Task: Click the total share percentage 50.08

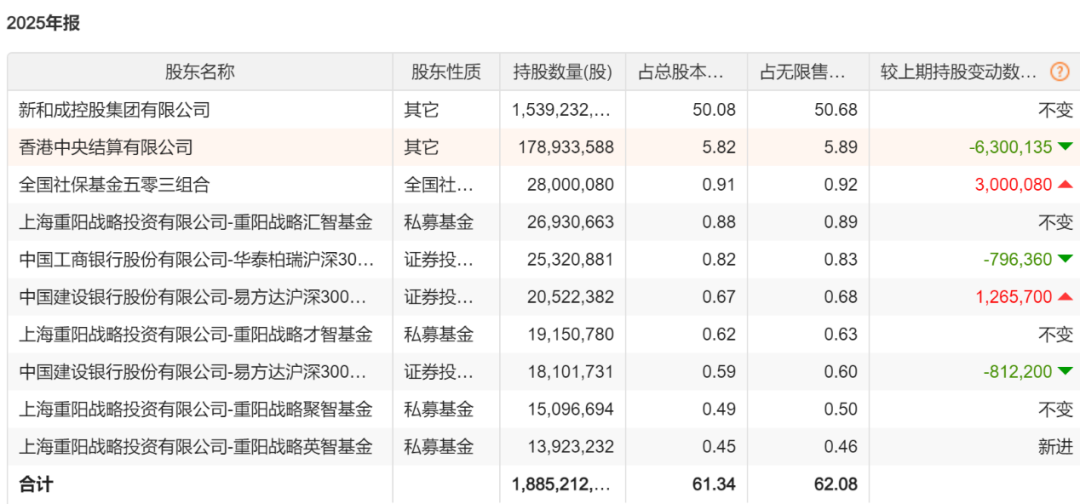Action: tap(714, 109)
